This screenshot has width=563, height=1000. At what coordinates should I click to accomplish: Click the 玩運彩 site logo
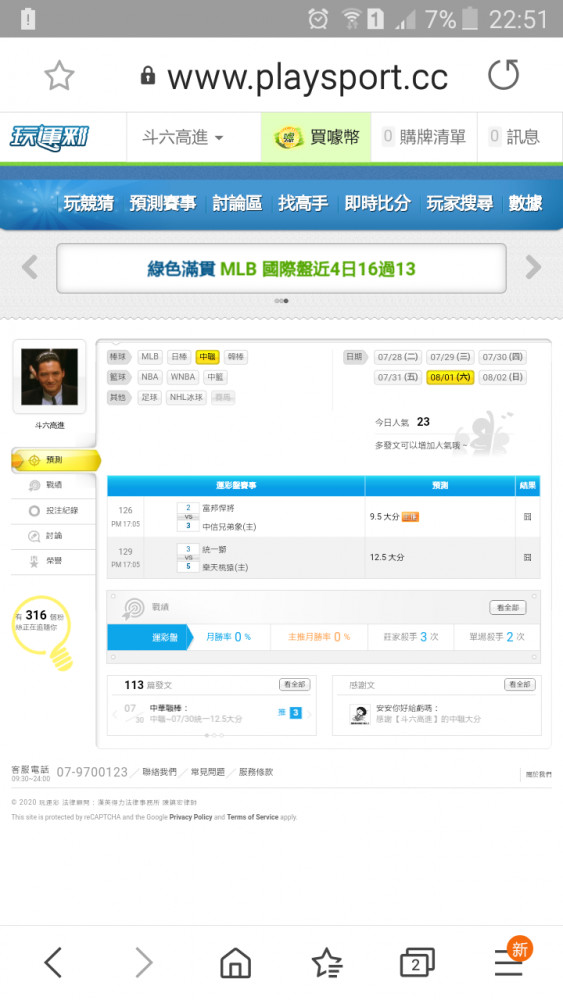point(49,137)
